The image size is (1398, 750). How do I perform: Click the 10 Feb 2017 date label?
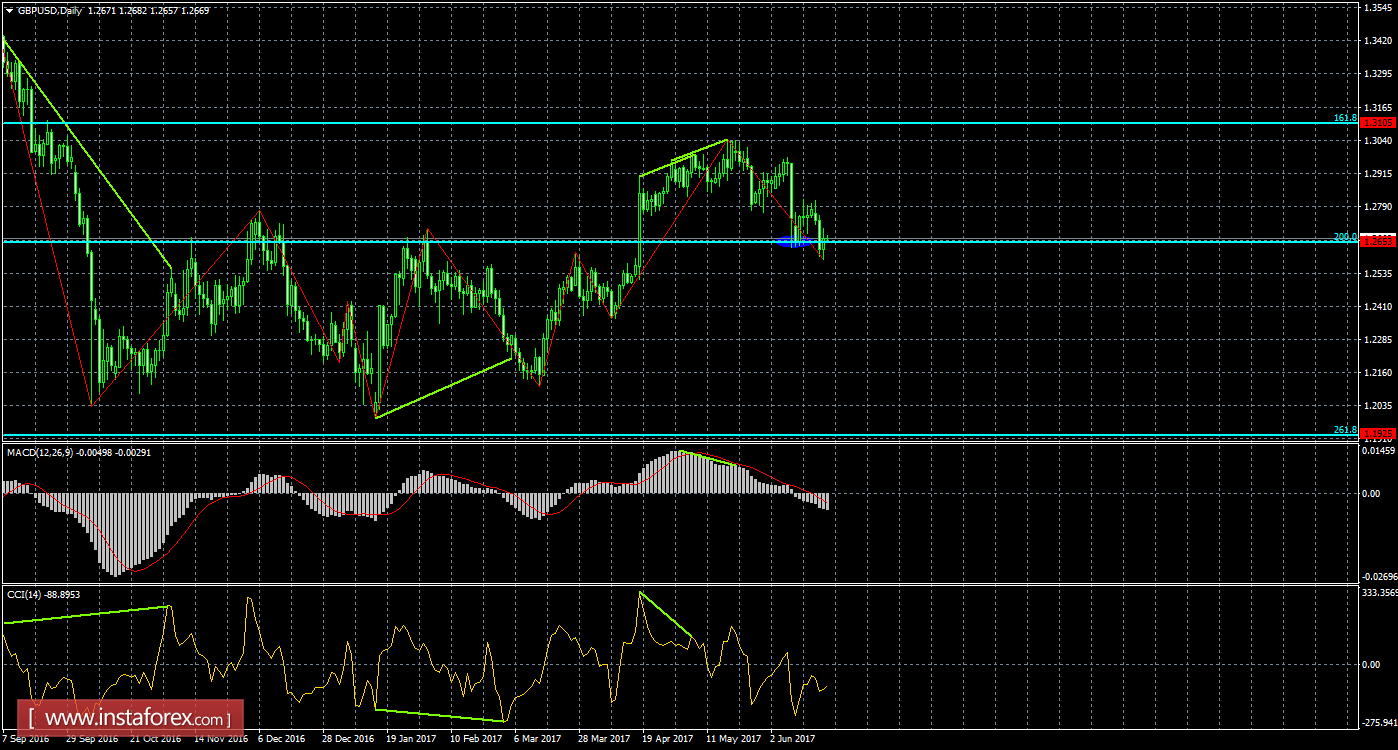click(x=475, y=741)
